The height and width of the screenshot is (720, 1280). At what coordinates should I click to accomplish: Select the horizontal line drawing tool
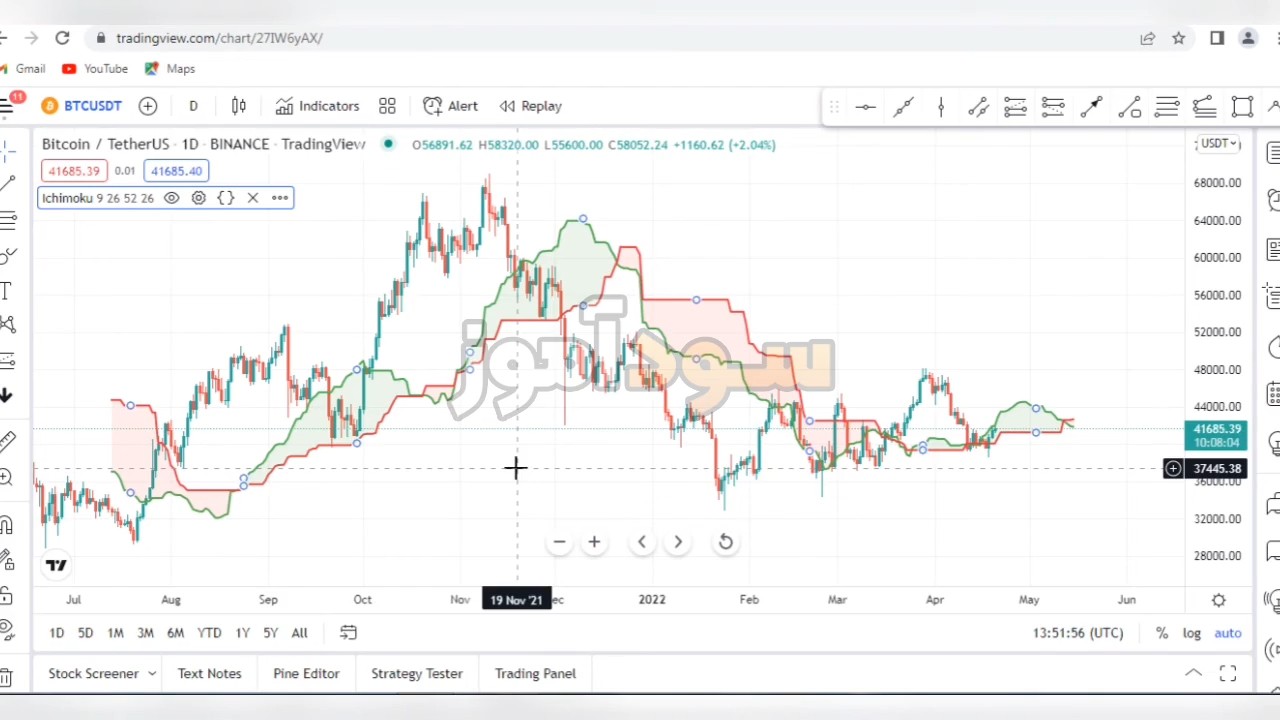(865, 106)
